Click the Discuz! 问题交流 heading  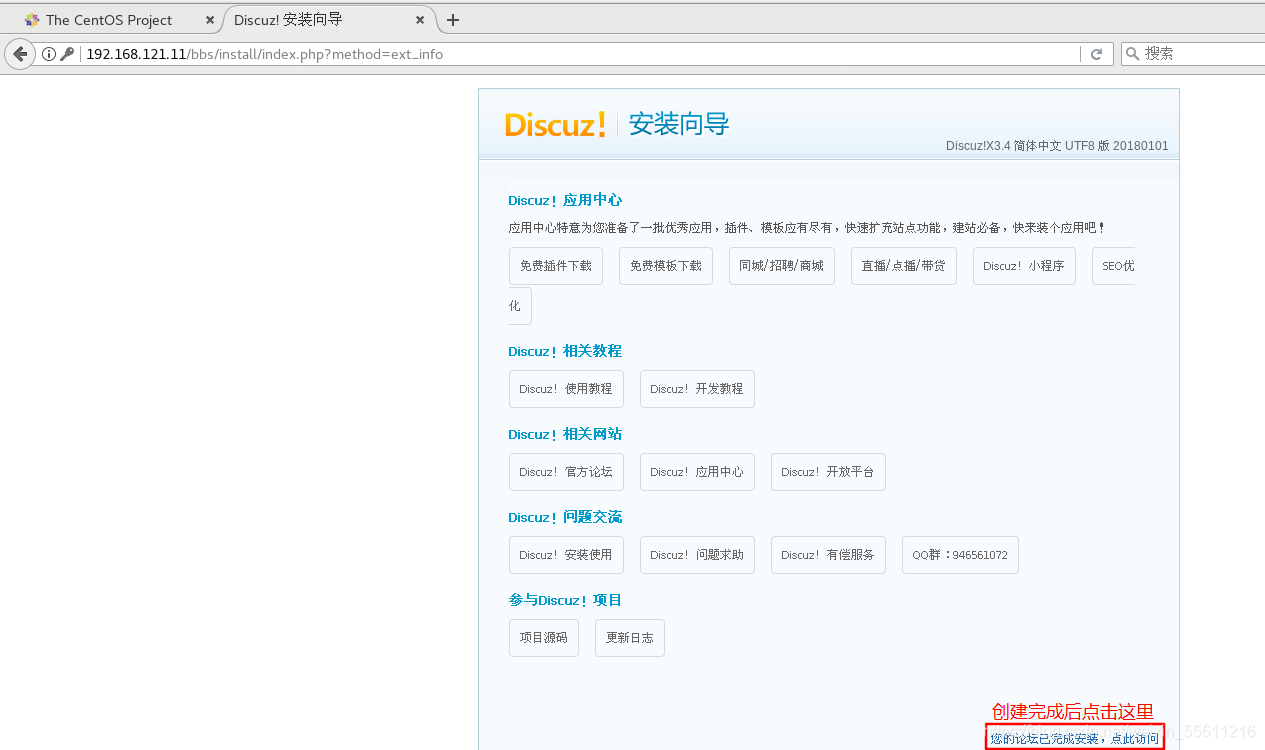(565, 517)
